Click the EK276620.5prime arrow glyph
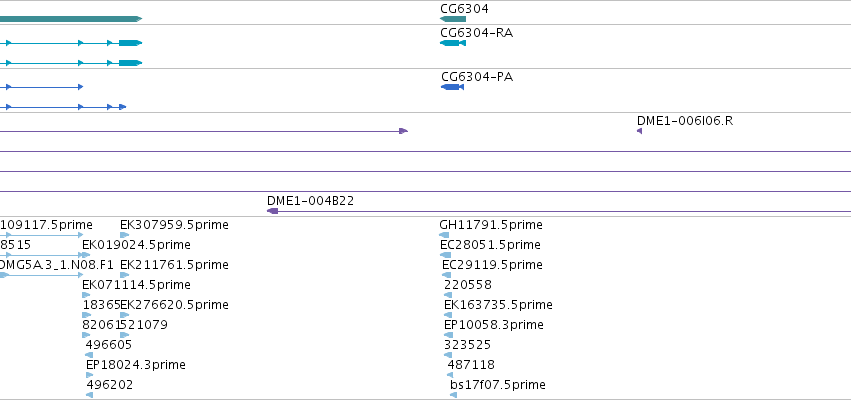 (x=125, y=315)
